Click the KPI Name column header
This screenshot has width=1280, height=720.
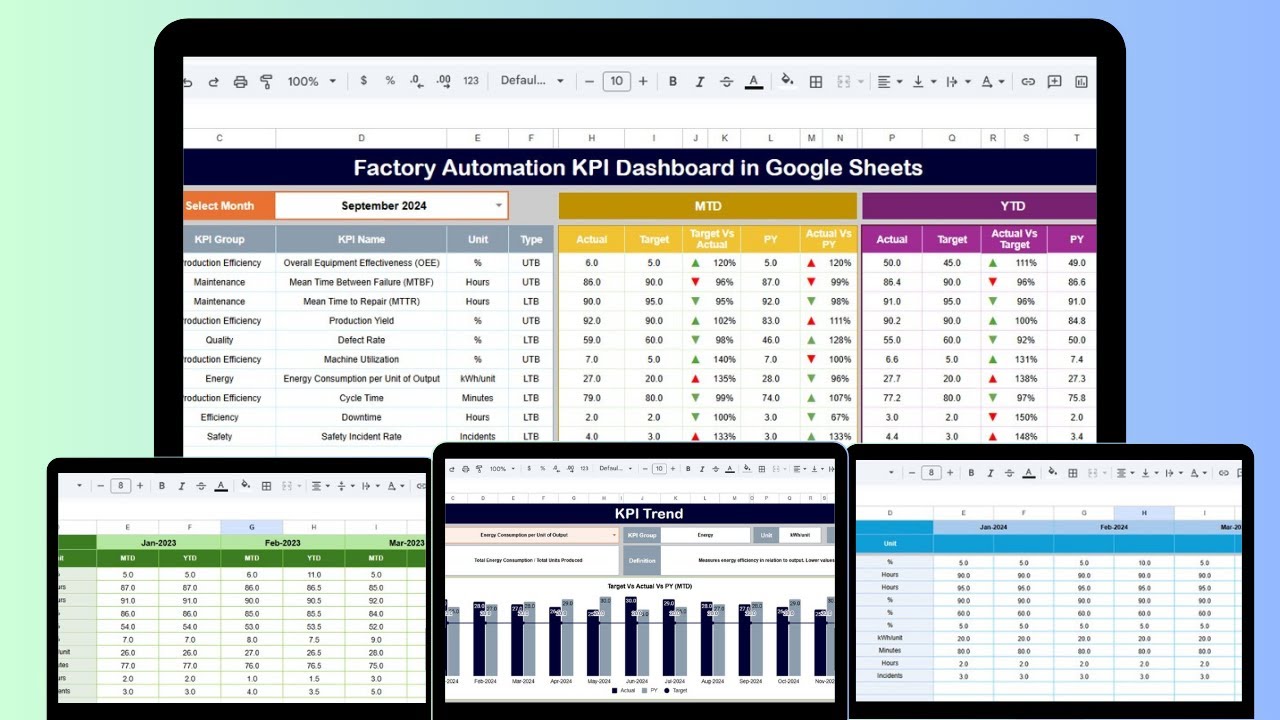361,239
